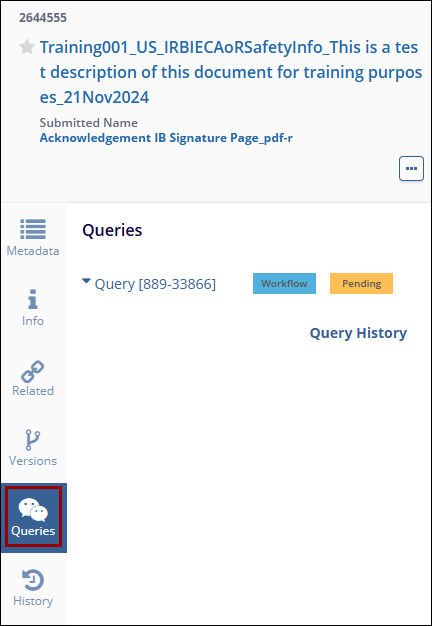View the Versions branch icon
This screenshot has width=432, height=626.
(x=33, y=440)
